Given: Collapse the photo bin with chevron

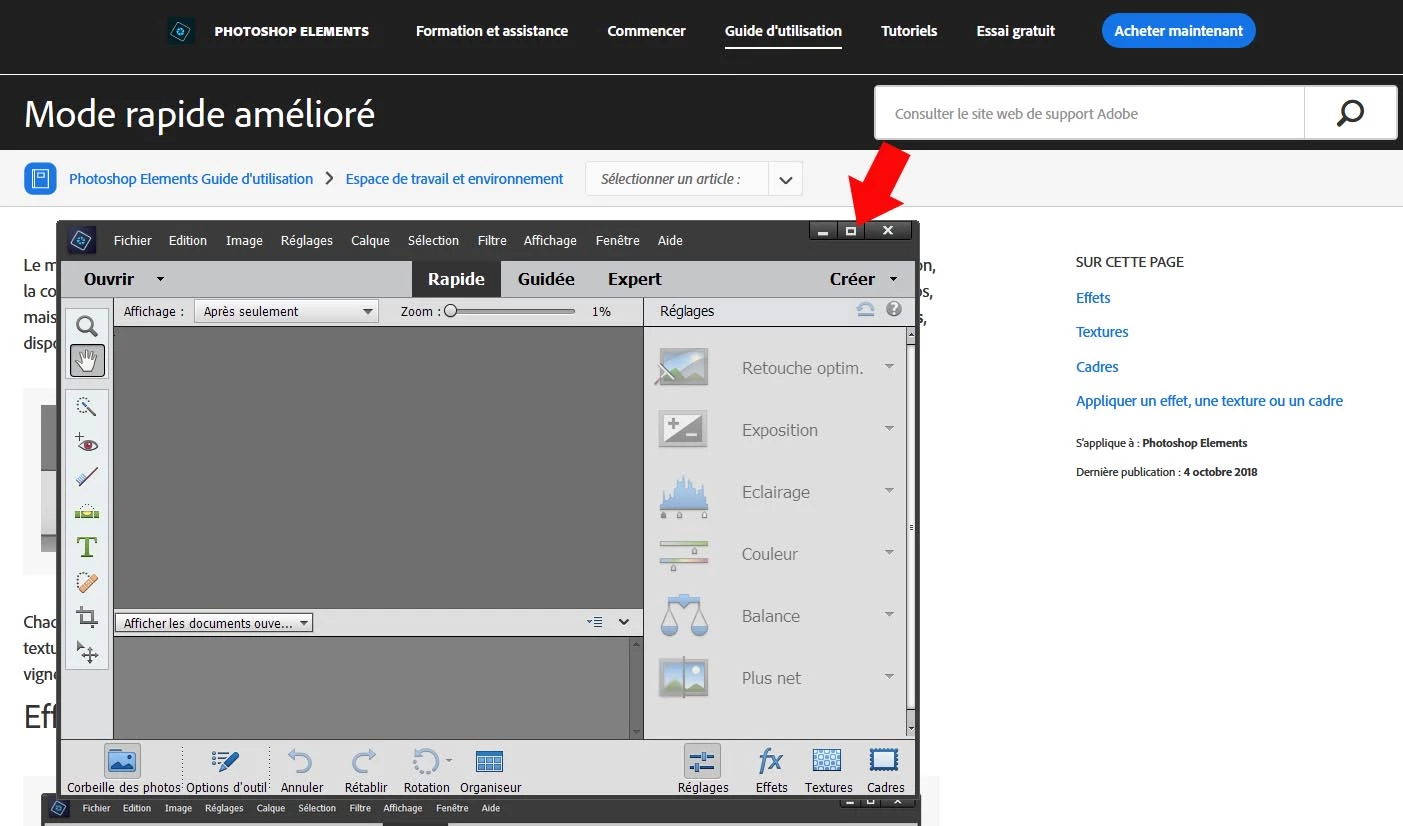Looking at the screenshot, I should coord(624,622).
